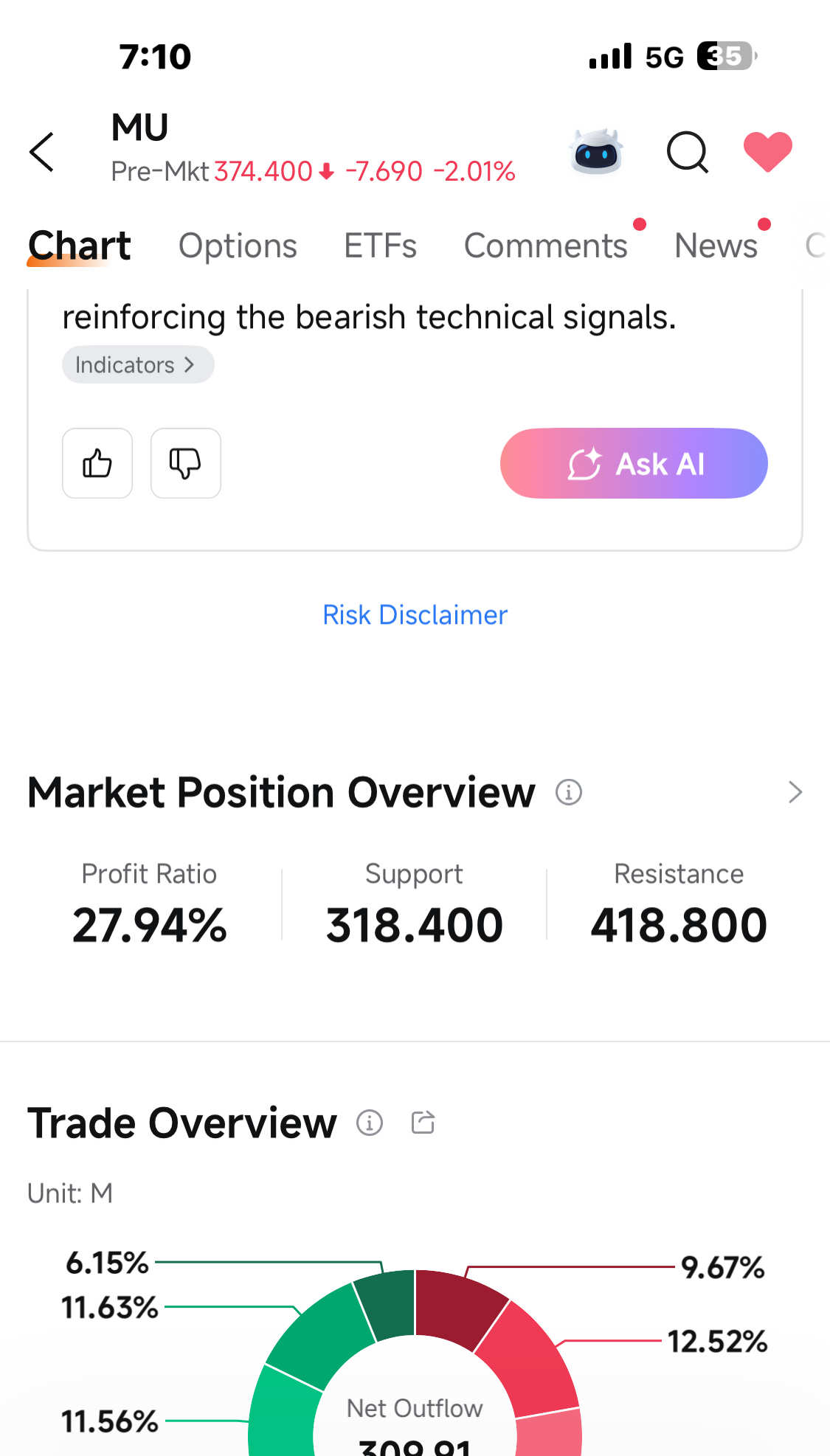830x1456 pixels.
Task: Open the News tab
Action: tap(716, 246)
